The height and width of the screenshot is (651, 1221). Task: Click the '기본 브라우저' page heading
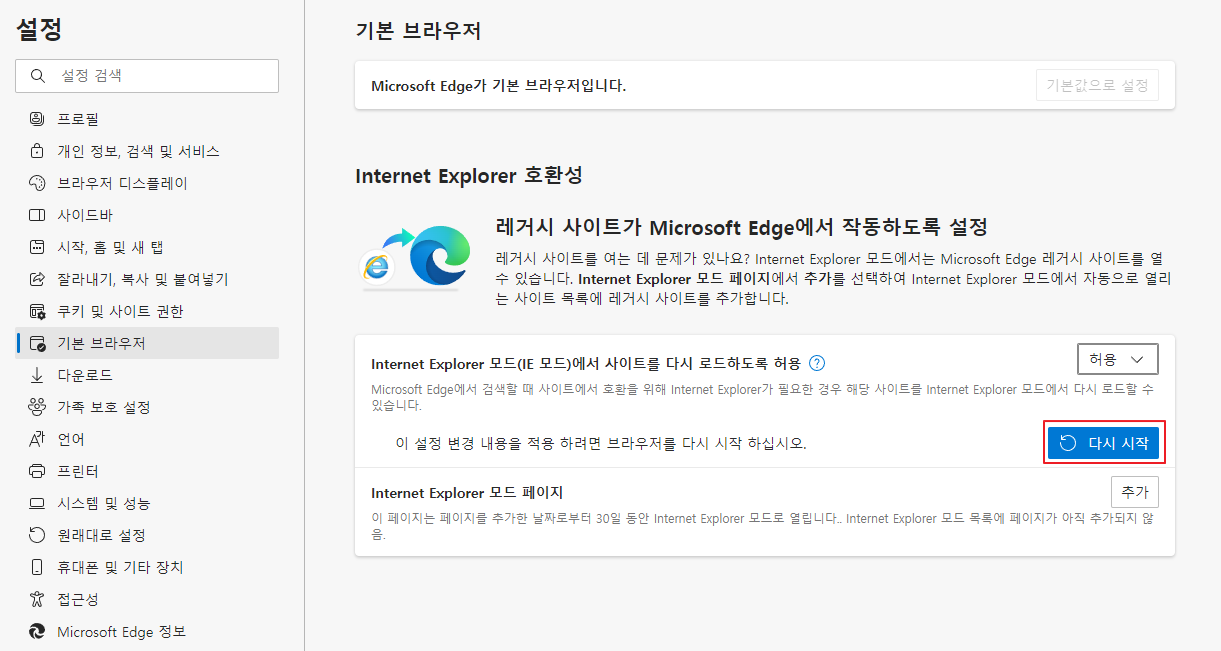click(x=418, y=31)
